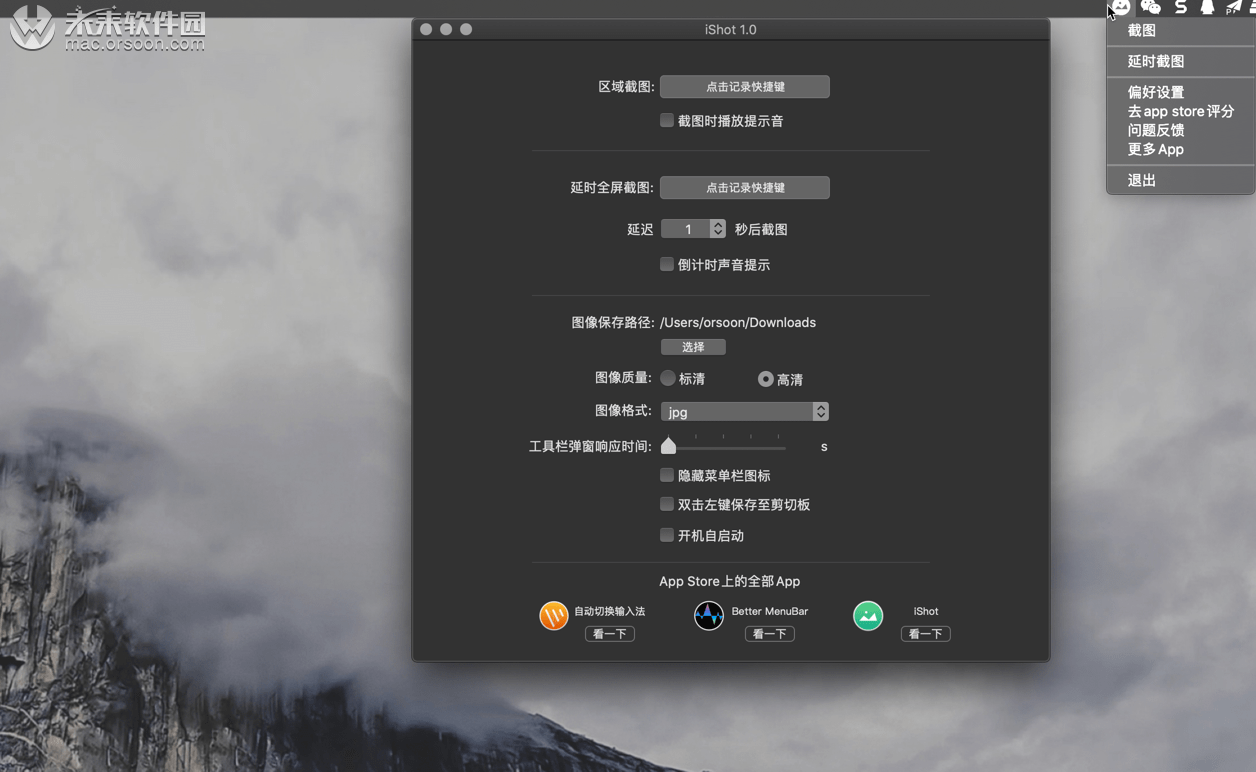
Task: Click 看一下 under Better MenuBar
Action: [x=769, y=633]
